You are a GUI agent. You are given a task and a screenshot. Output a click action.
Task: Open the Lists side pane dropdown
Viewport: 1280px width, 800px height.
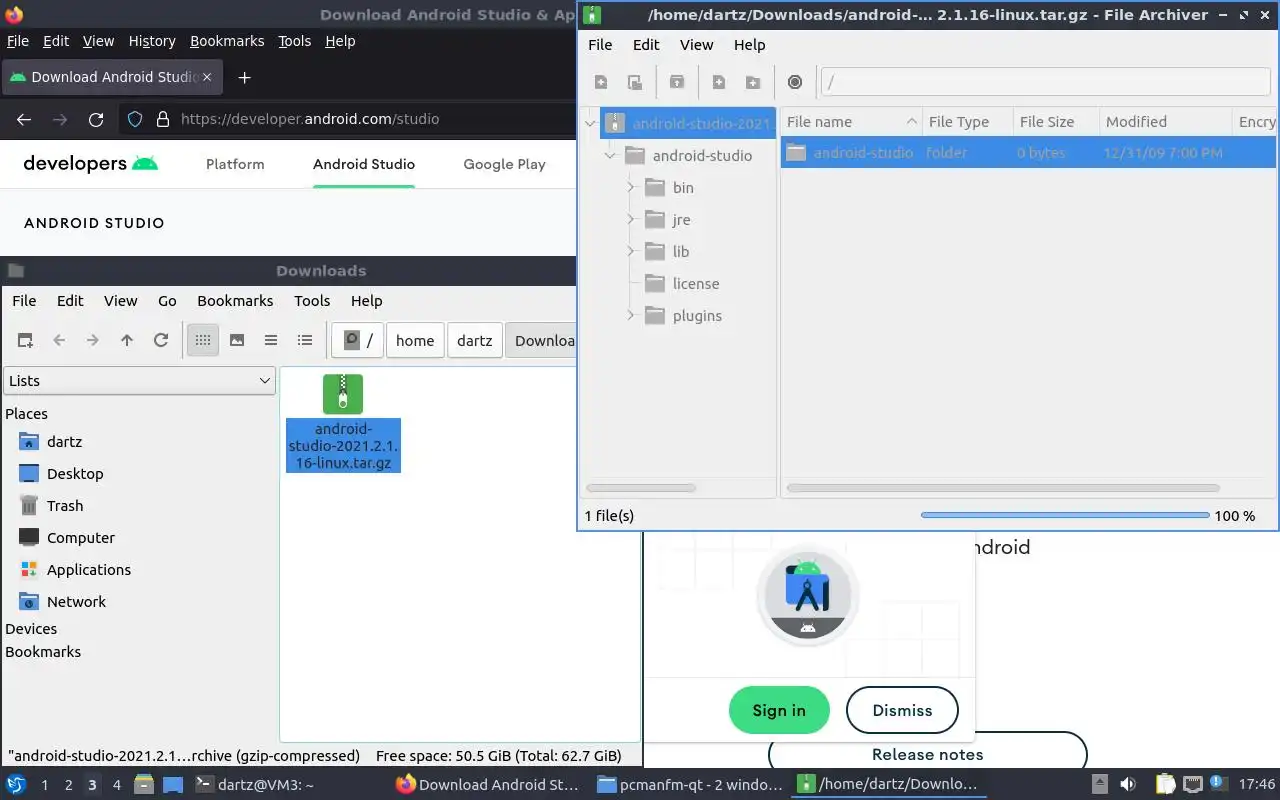tap(139, 380)
